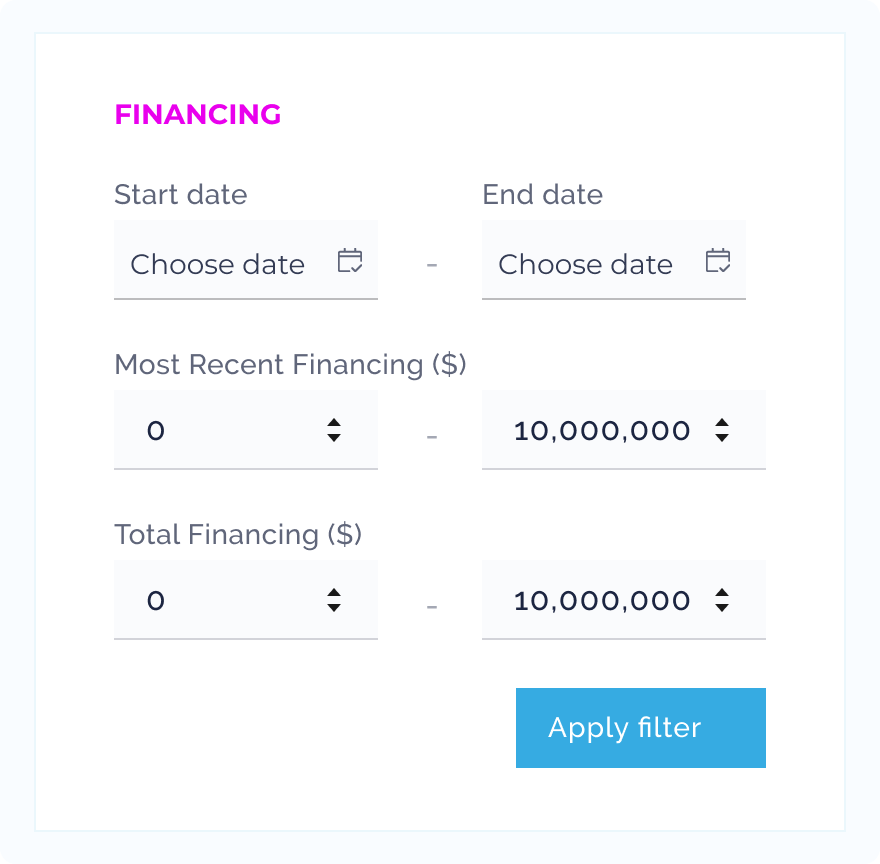Open the Start date calendar icon
This screenshot has width=880, height=864.
(349, 262)
